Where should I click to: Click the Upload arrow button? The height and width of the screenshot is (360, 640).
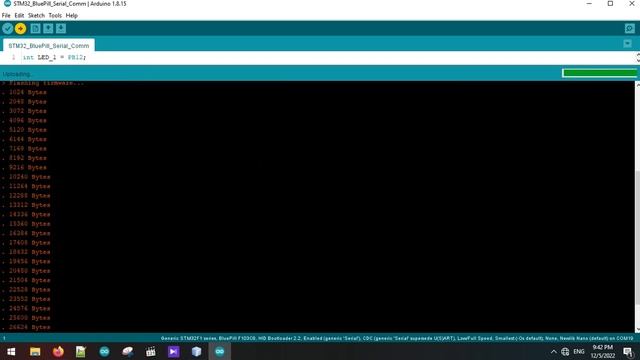pos(20,29)
